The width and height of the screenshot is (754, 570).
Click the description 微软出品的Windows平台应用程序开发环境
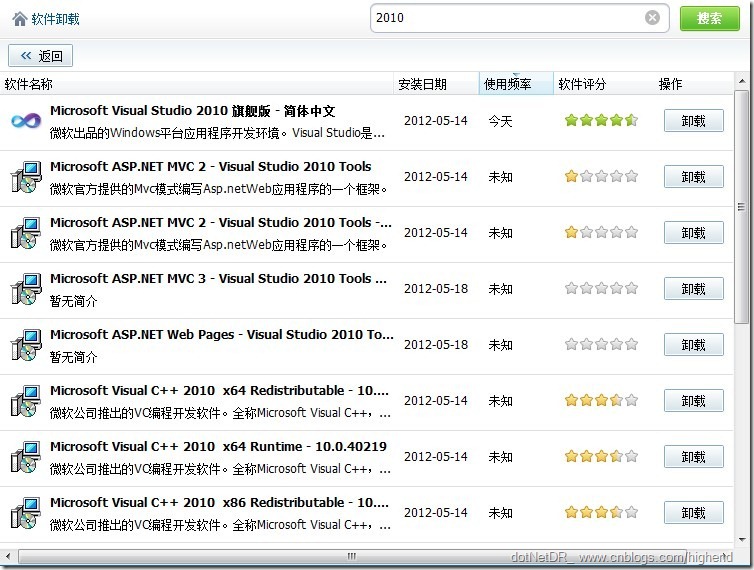(217, 133)
